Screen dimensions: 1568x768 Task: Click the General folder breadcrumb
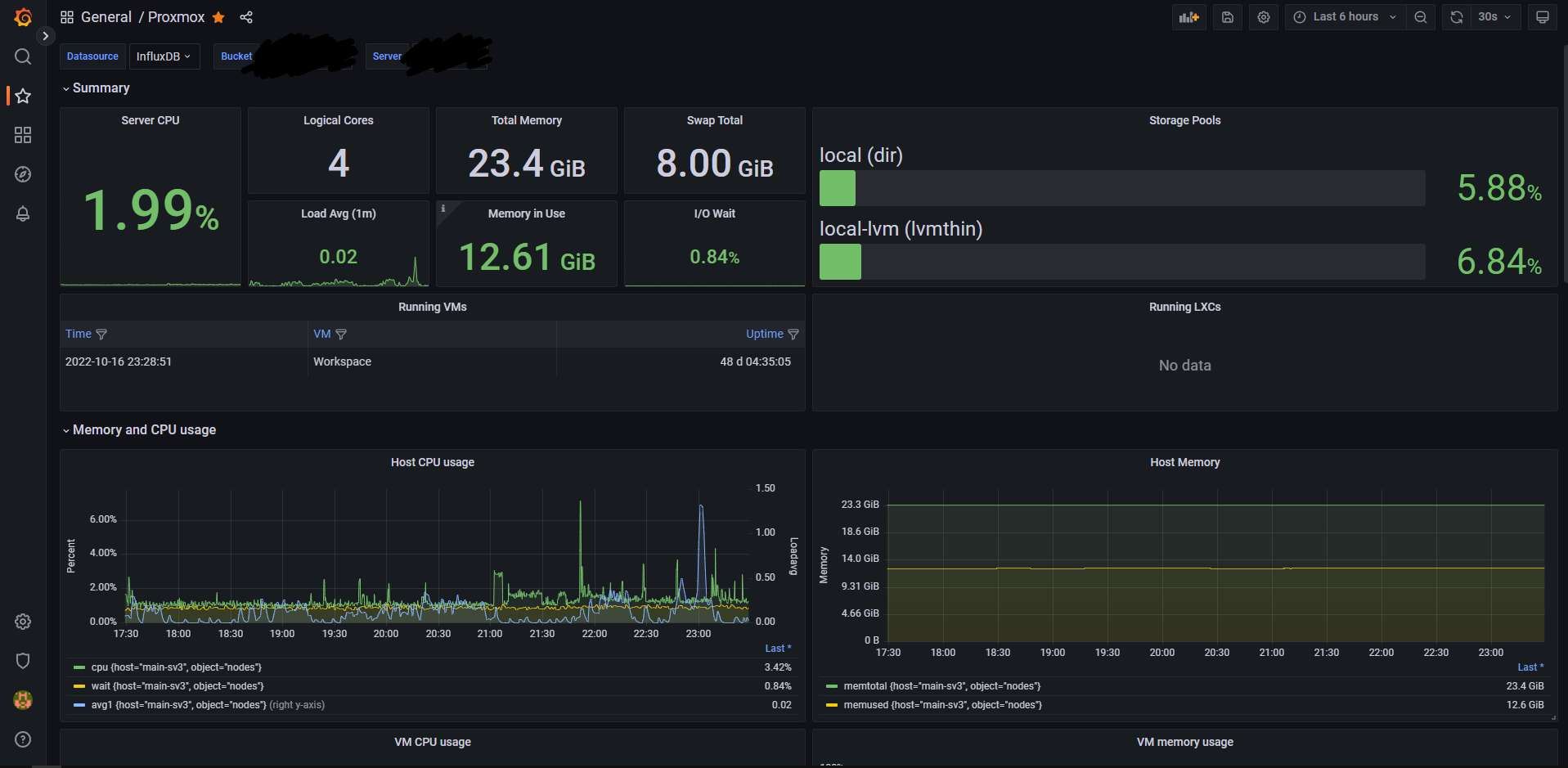(106, 17)
